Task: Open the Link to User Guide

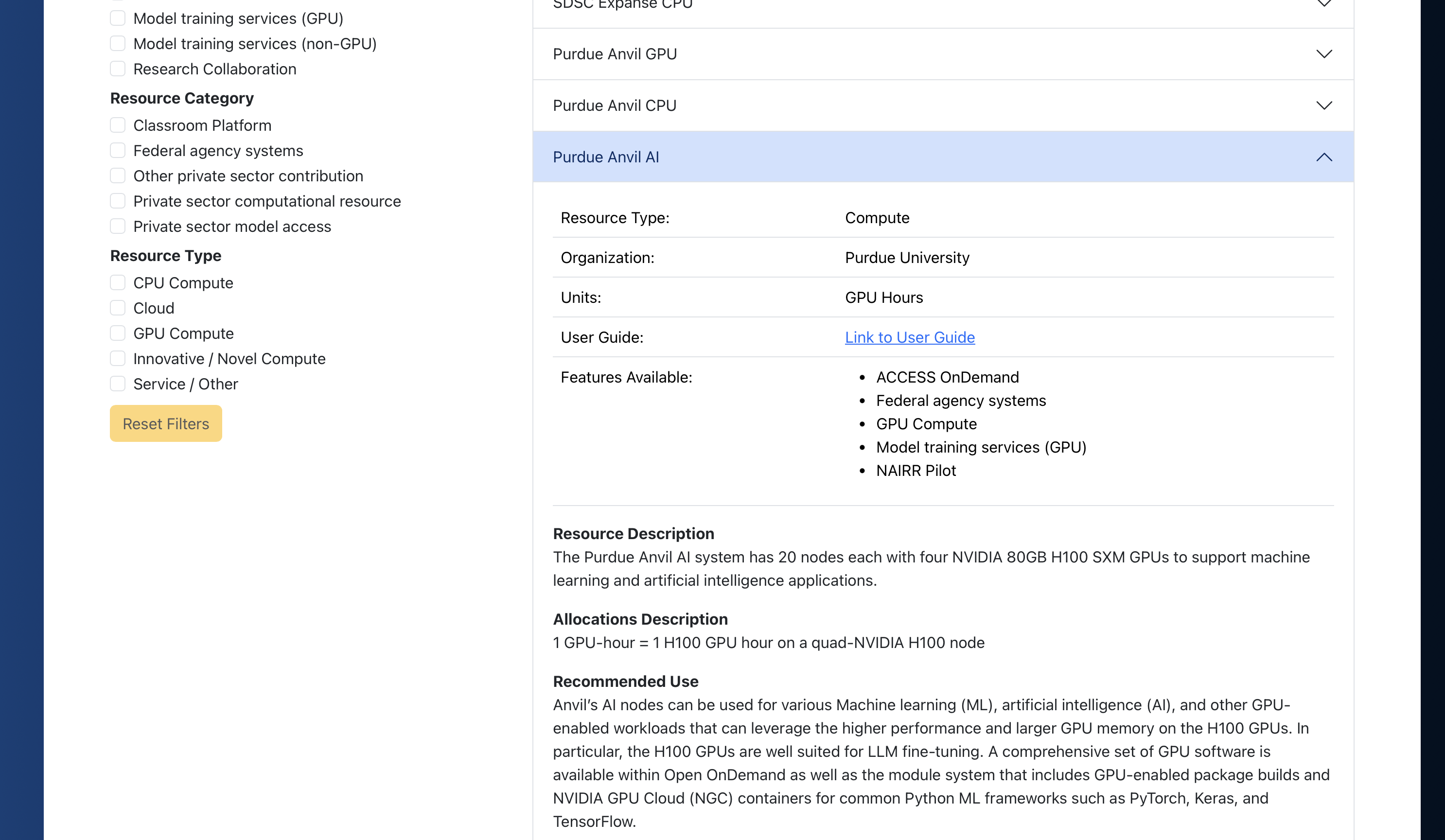Action: point(909,337)
